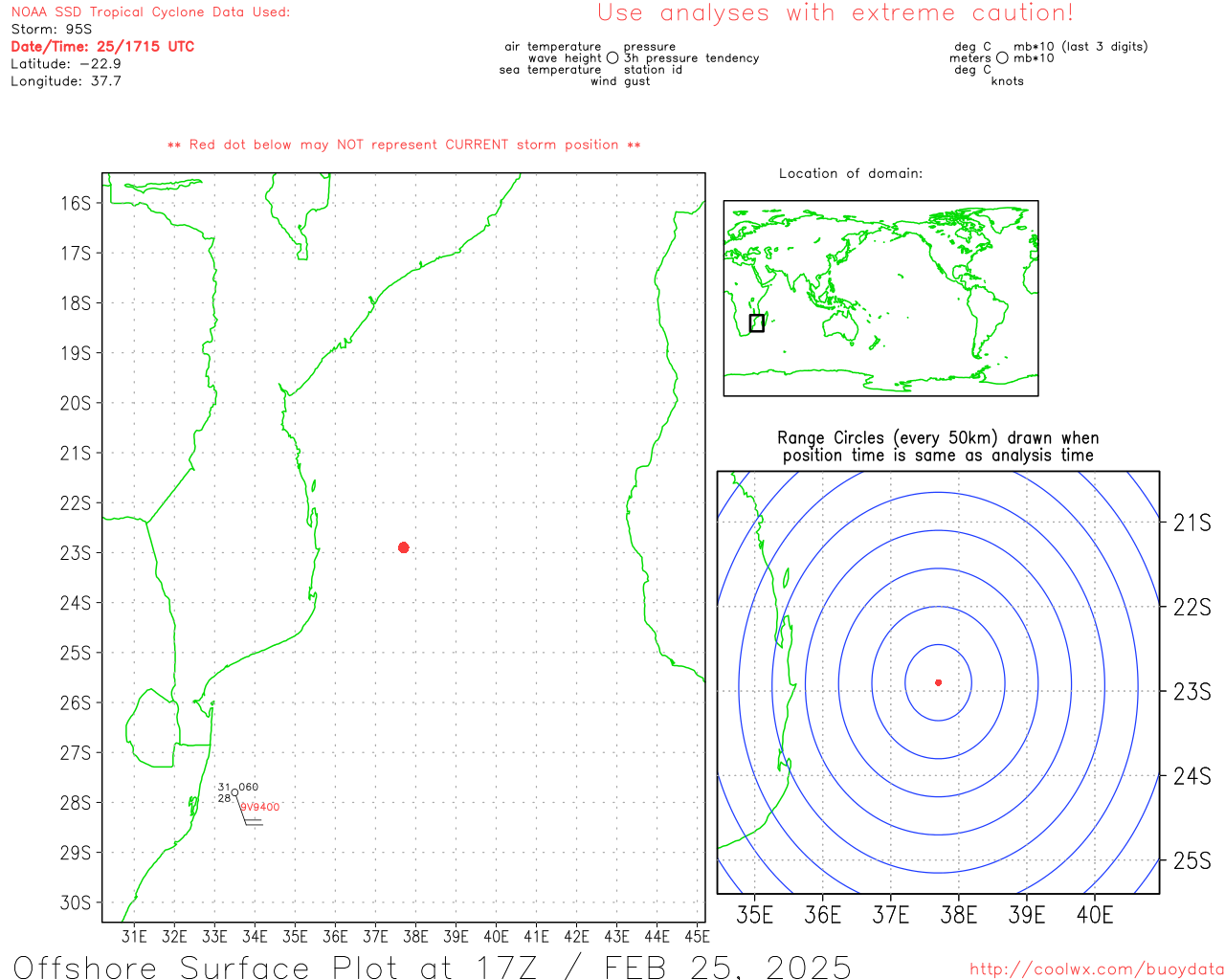The height and width of the screenshot is (980, 1225).
Task: Click the 21S label on range circles map
Action: [1192, 523]
